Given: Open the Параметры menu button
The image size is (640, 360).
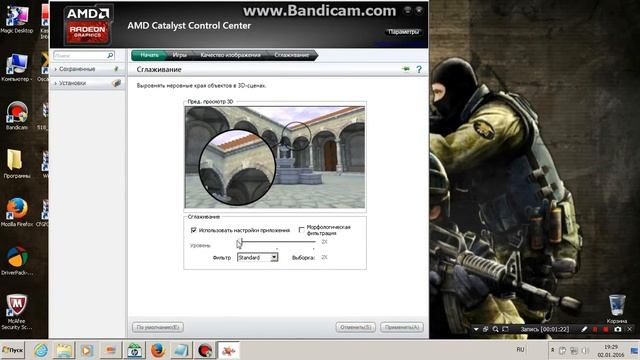Looking at the screenshot, I should (403, 32).
